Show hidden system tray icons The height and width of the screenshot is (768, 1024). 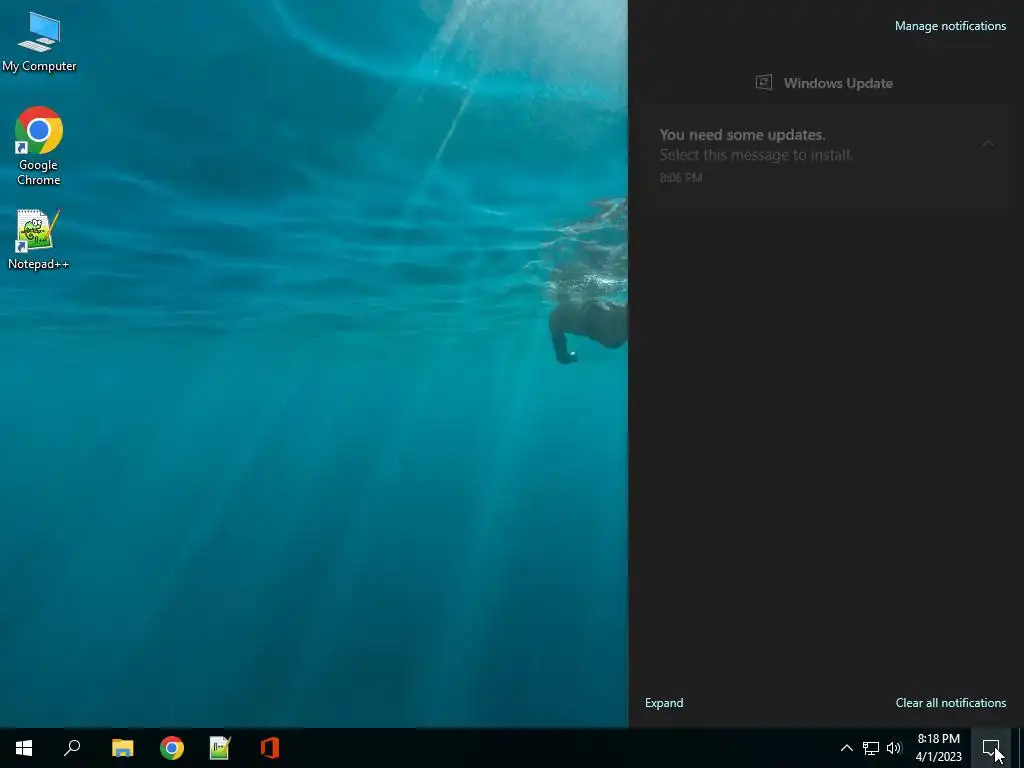[846, 748]
